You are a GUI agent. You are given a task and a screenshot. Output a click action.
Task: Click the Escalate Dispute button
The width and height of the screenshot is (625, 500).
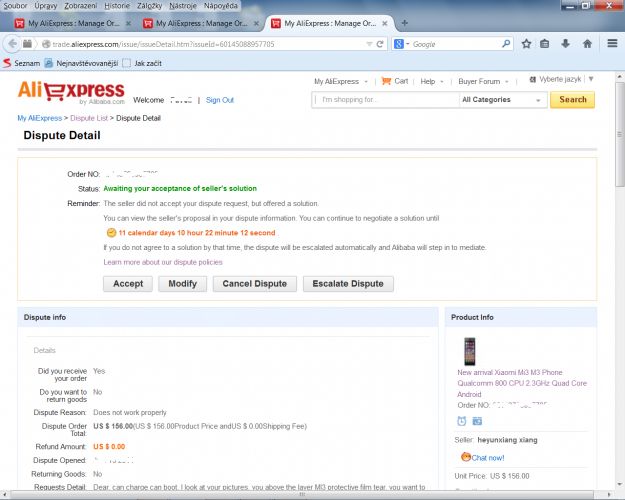[x=348, y=284]
